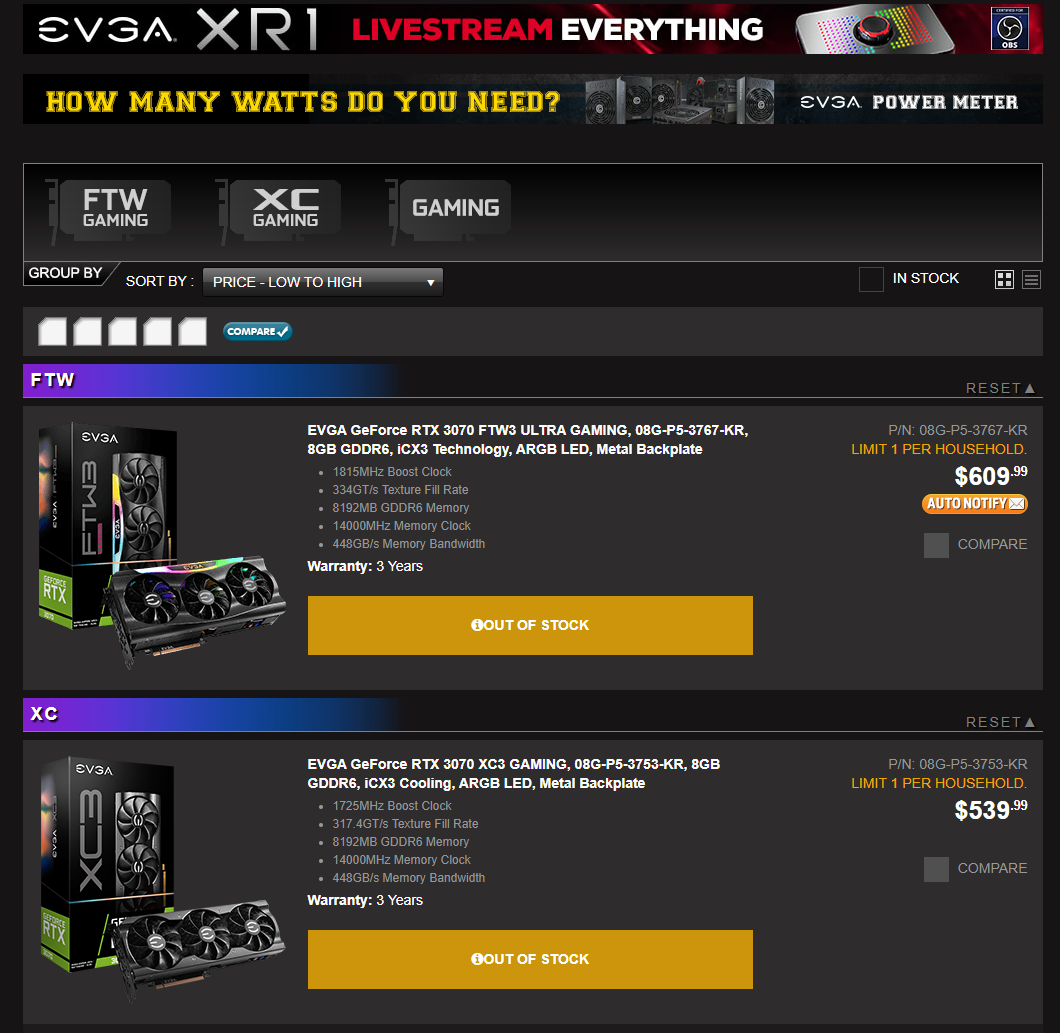The width and height of the screenshot is (1060, 1033).
Task: Collapse the XC group with Reset arrow
Action: coord(1001,722)
